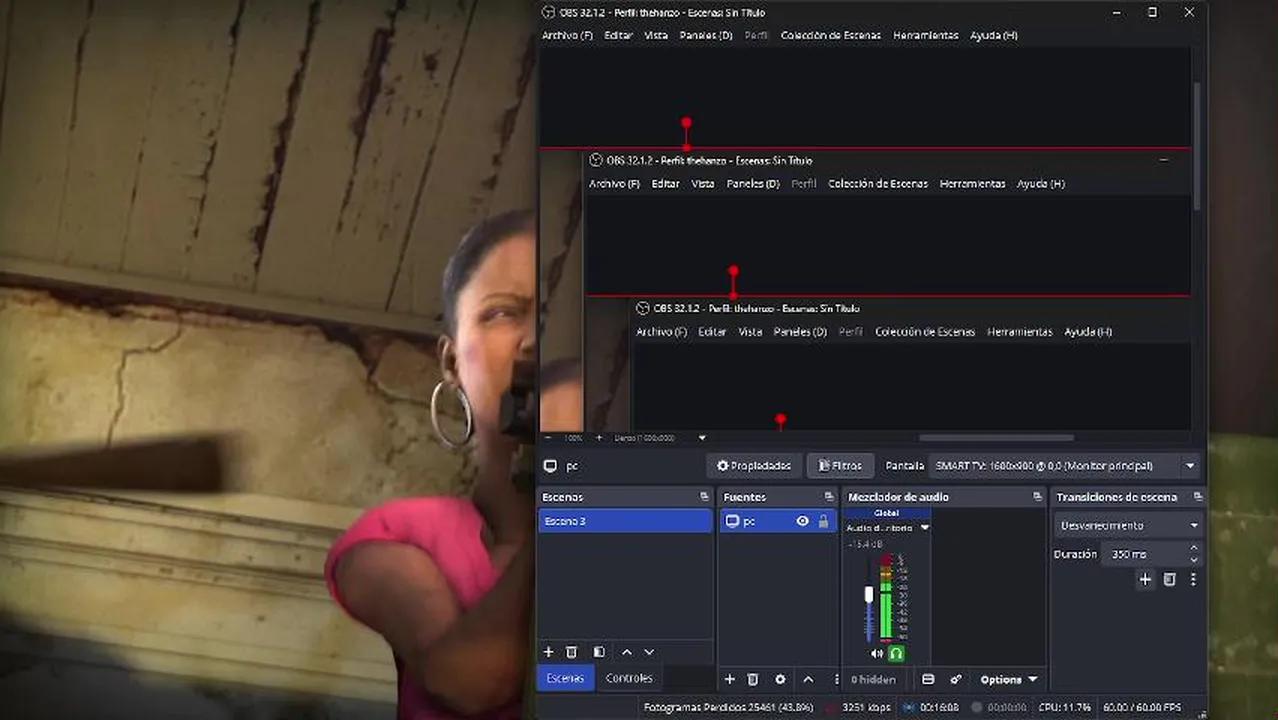Remove selected source with trash icon
1278x720 pixels.
[x=753, y=679]
